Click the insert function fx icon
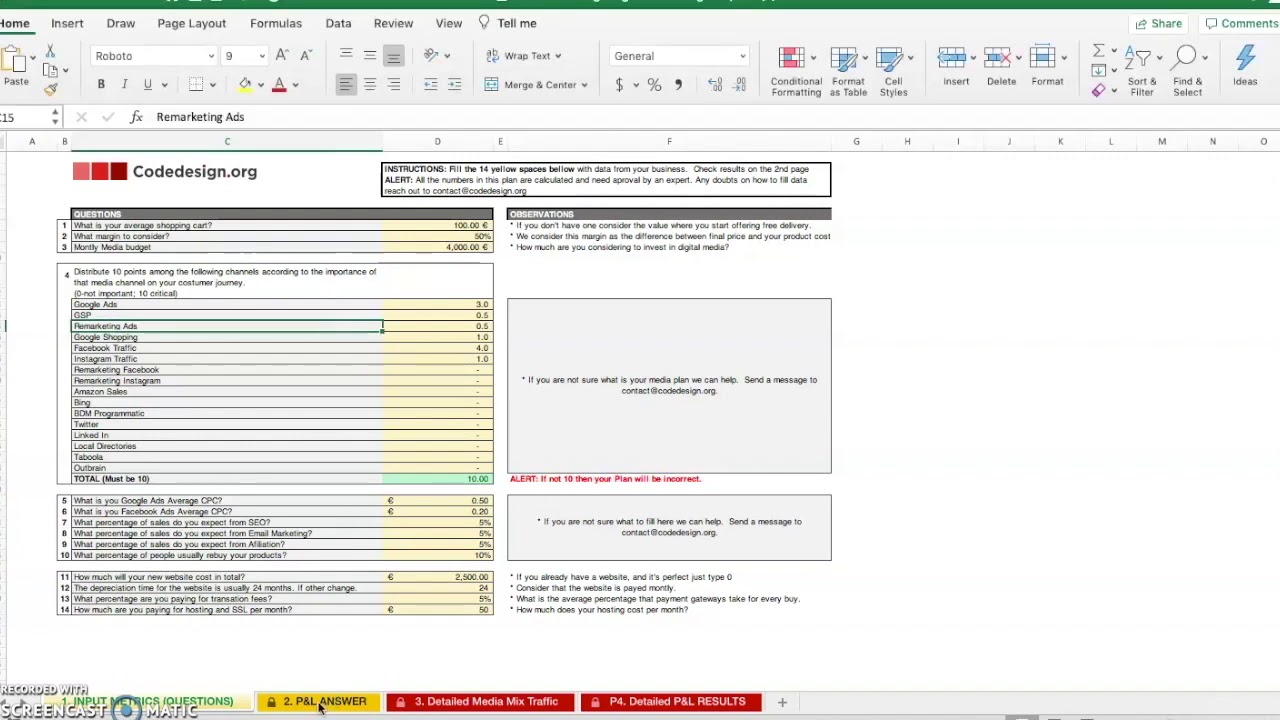The image size is (1280, 720). [135, 117]
